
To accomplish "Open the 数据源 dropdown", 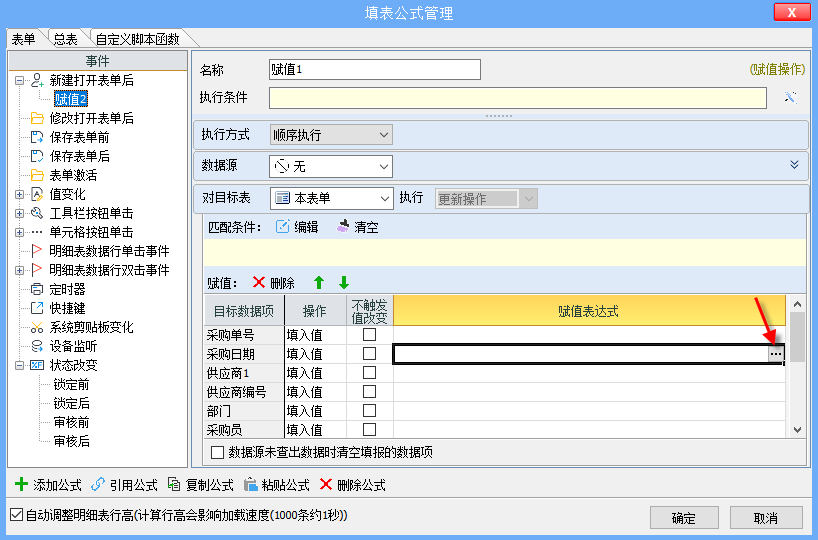I will tap(383, 167).
